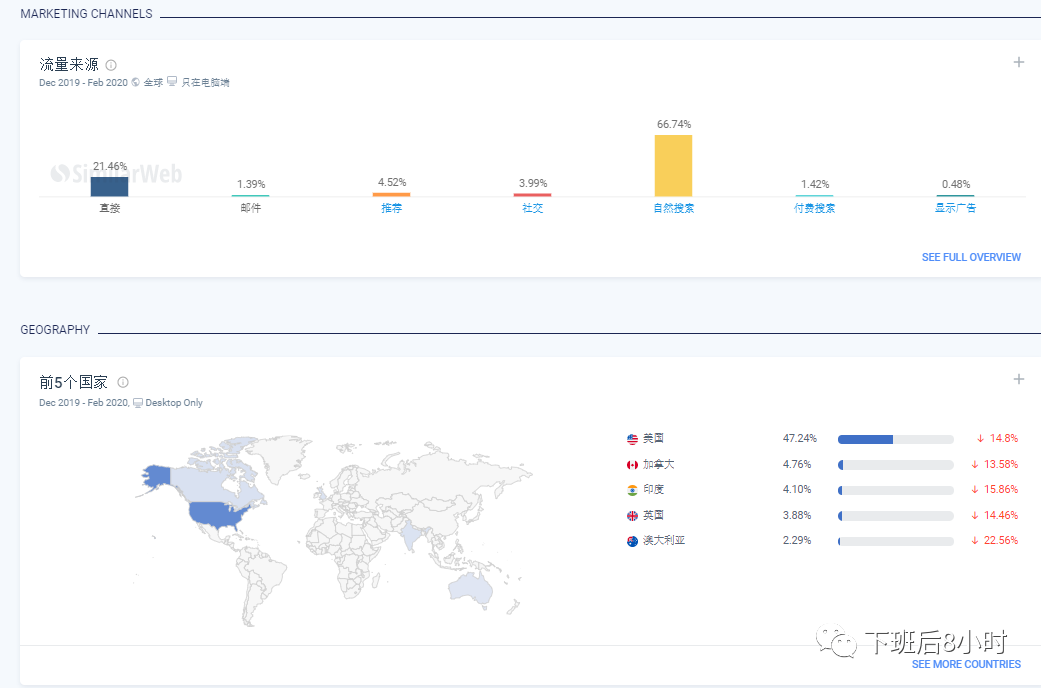The height and width of the screenshot is (688, 1041).
Task: Click the United States on the world map
Action: click(x=216, y=515)
